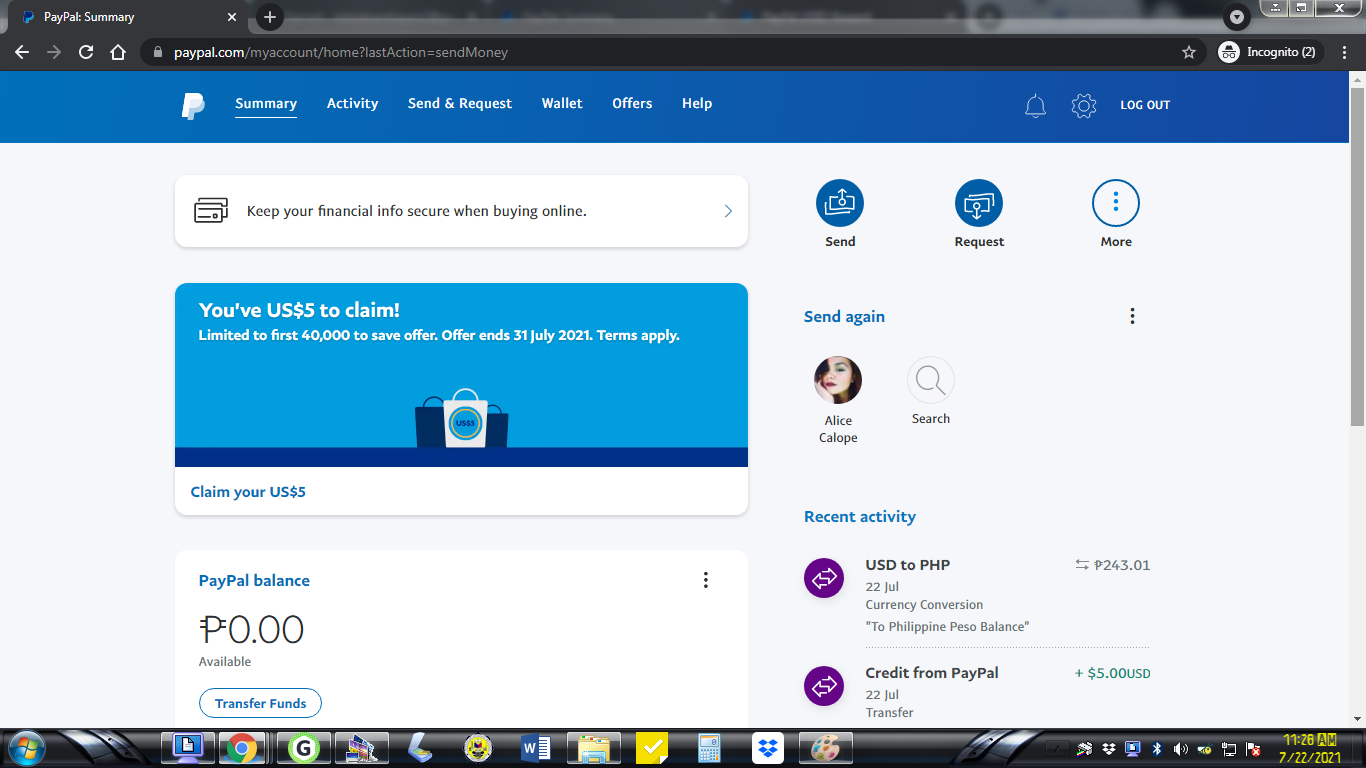Image resolution: width=1366 pixels, height=768 pixels.
Task: Click the taskbar clock and date
Action: [1311, 749]
